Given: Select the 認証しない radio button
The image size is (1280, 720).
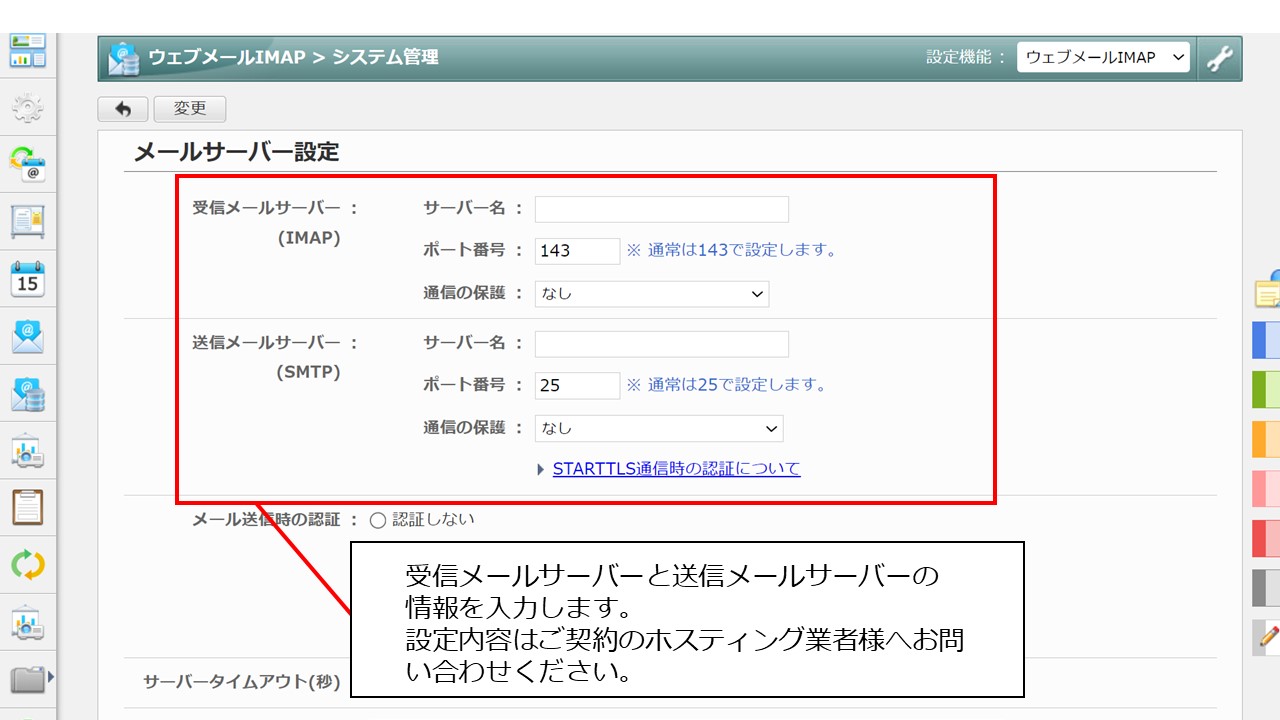Looking at the screenshot, I should point(377,520).
